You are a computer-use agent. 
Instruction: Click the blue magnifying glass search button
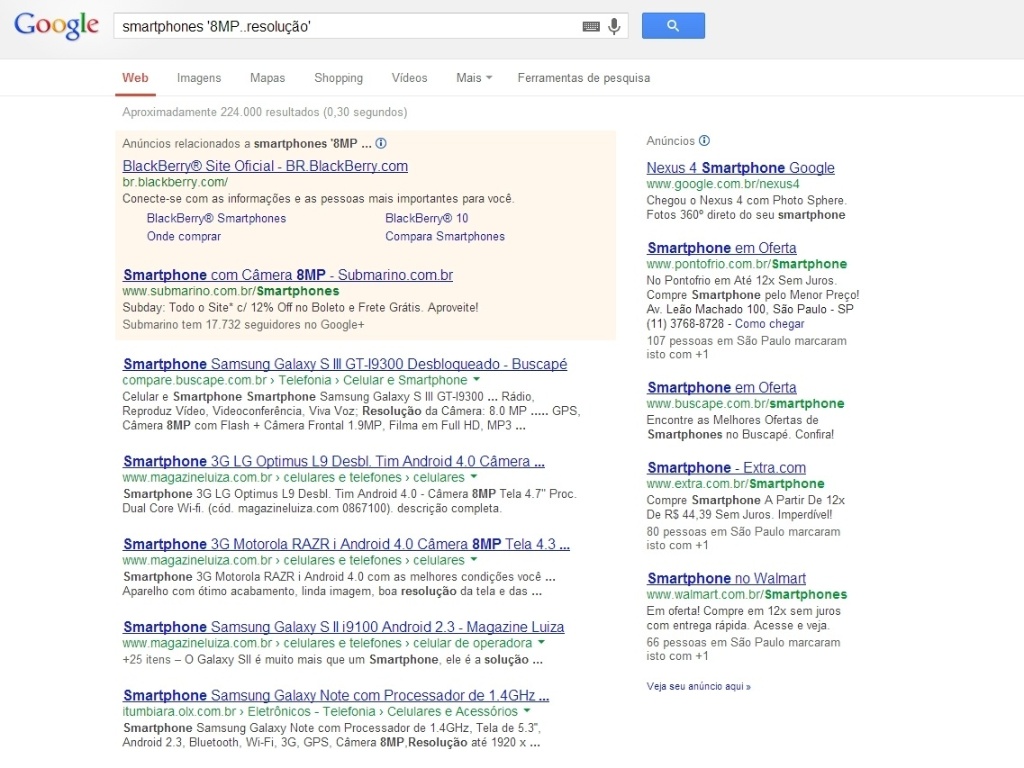point(672,25)
